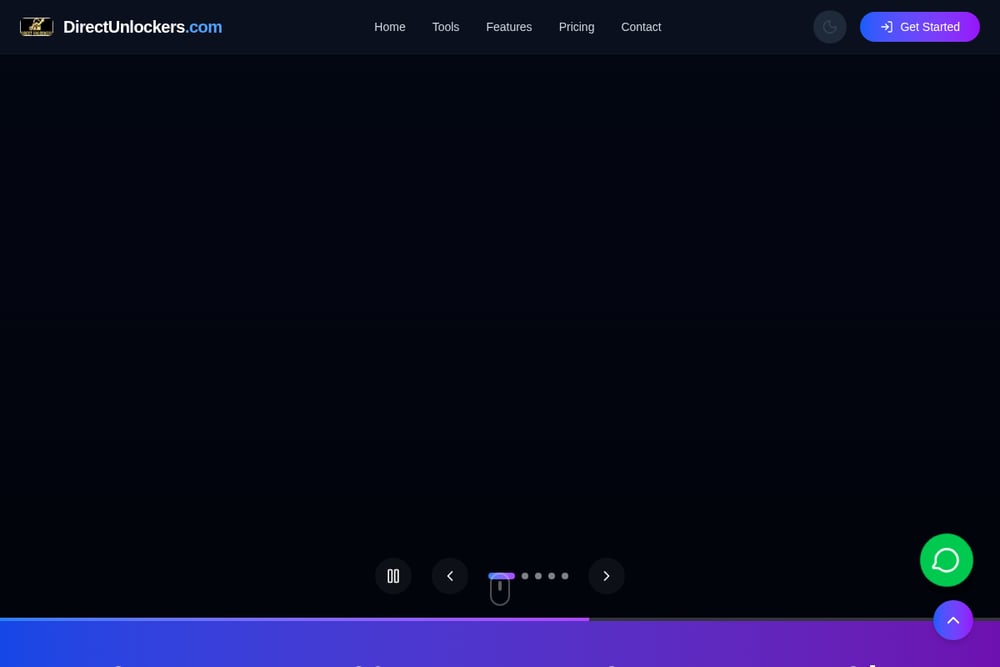The height and width of the screenshot is (667, 1000).
Task: Click the DirectUnlockers logo image
Action: 36,27
